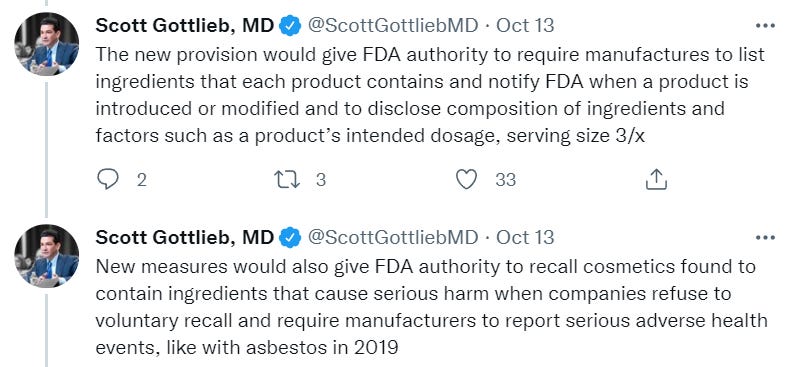798x367 pixels.
Task: Visit @ScottGottliebMD handle on second tweet
Action: point(393,237)
